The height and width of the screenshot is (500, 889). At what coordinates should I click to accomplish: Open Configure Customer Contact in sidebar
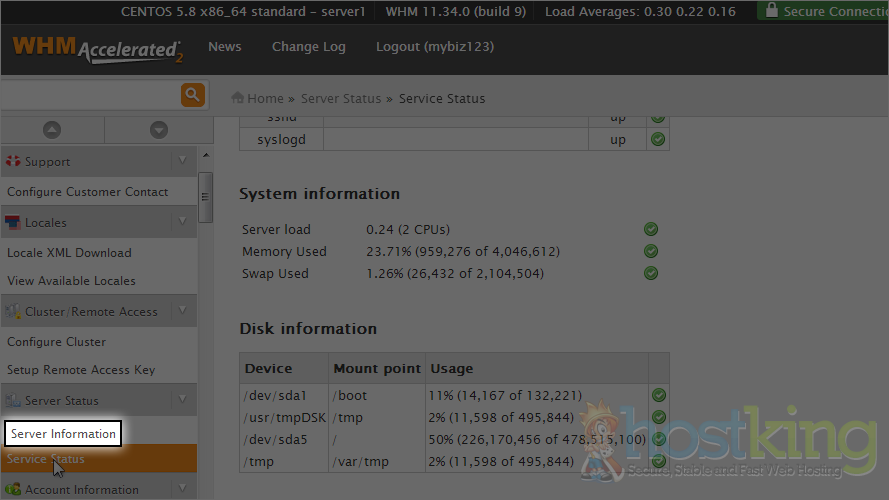[x=87, y=192]
